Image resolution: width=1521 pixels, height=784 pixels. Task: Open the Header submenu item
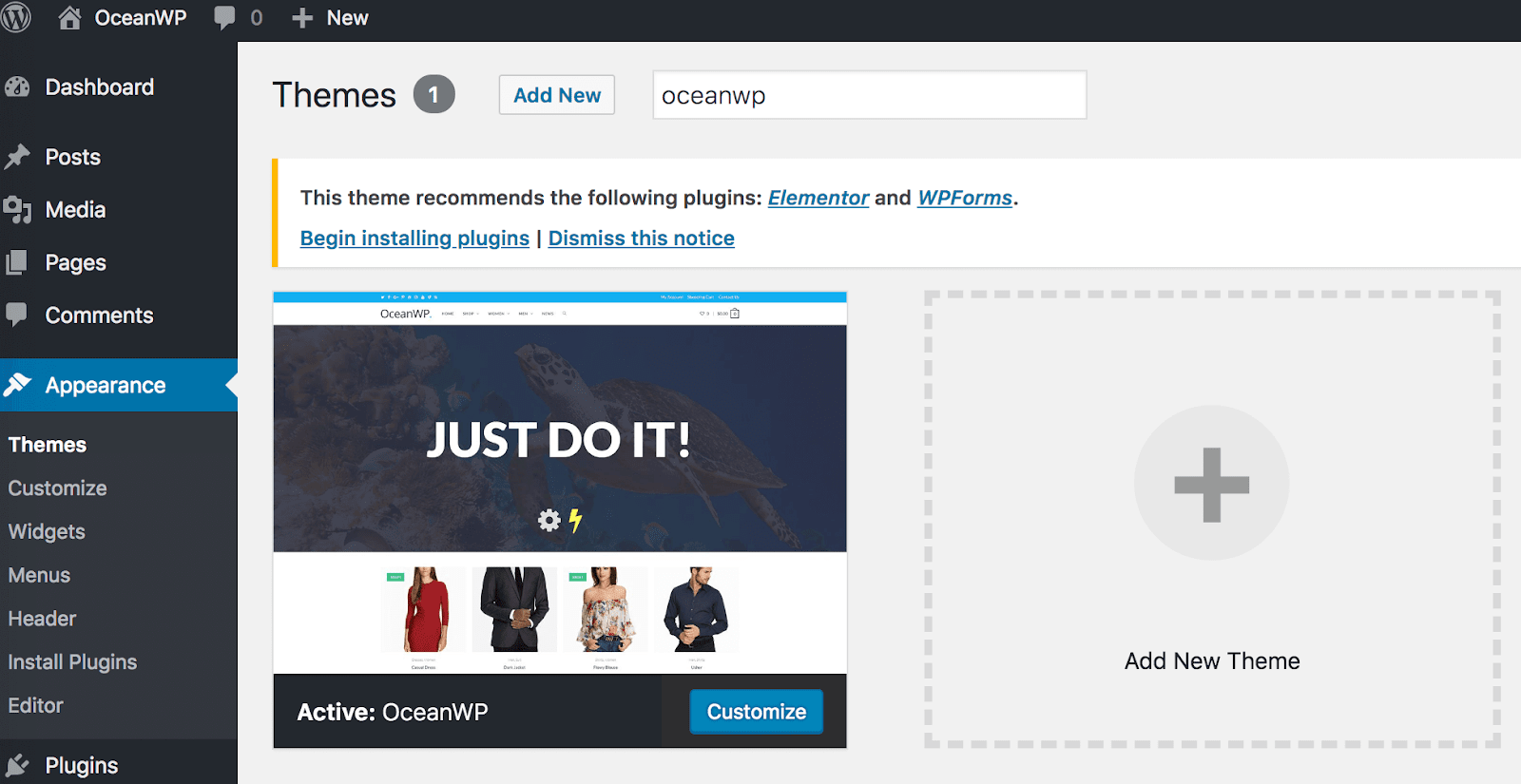(x=43, y=619)
